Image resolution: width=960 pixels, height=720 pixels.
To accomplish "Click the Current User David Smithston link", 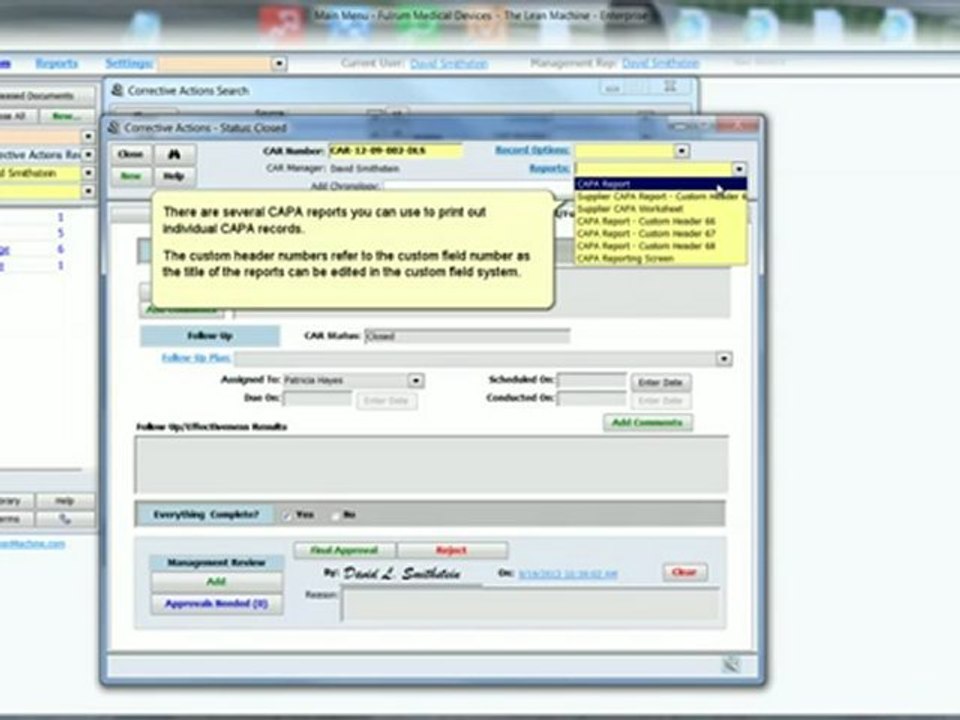I will (449, 64).
